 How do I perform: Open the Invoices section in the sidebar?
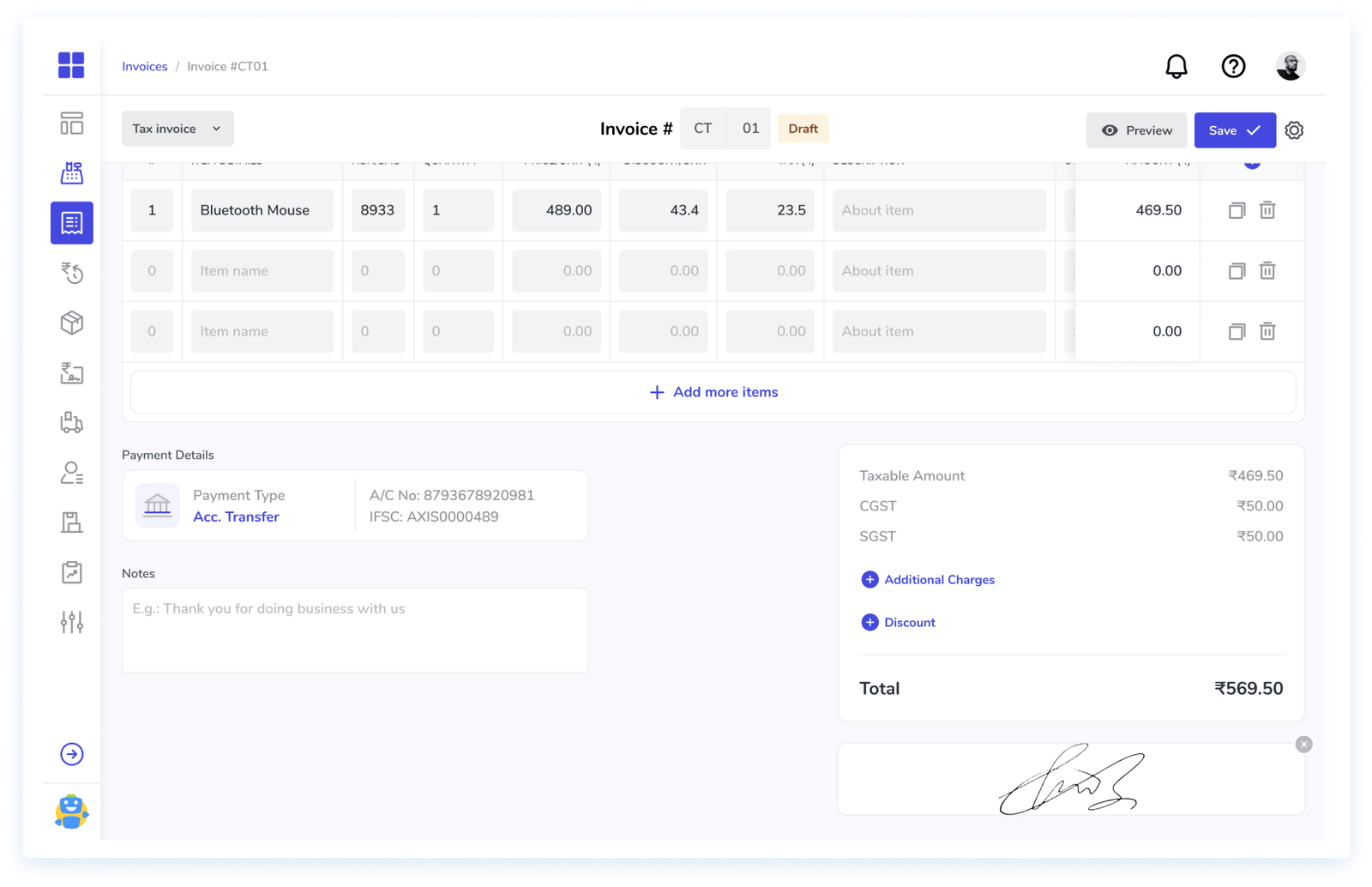71,222
